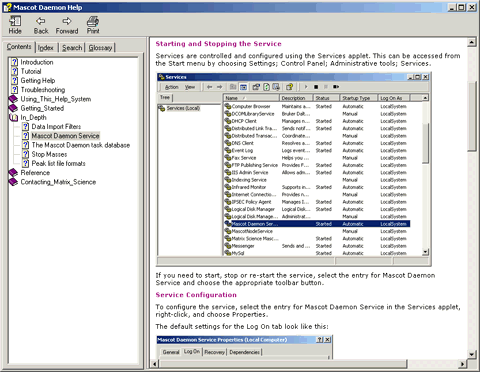
Task: Click Startup Type column header in Services screenshot
Action: (x=359, y=98)
